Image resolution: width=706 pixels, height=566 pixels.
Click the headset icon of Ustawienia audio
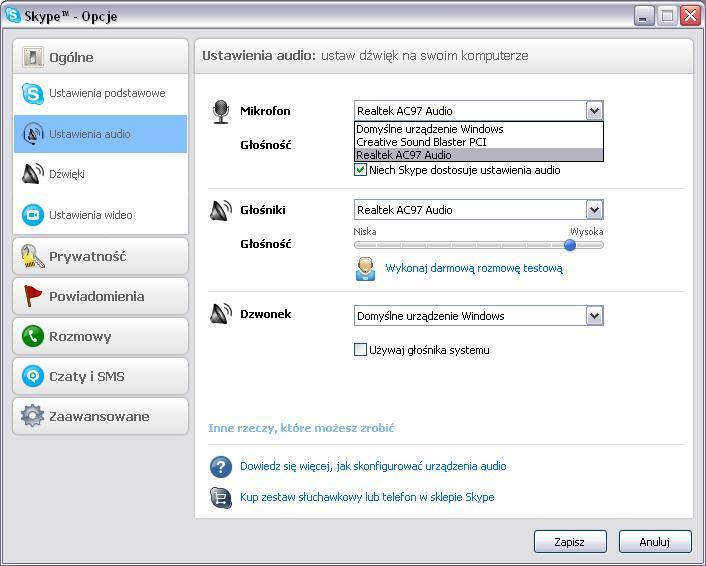coord(33,134)
